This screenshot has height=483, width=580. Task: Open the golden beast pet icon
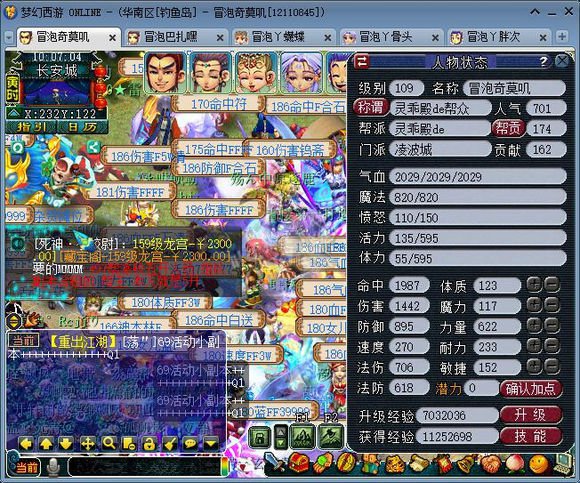coord(395,464)
